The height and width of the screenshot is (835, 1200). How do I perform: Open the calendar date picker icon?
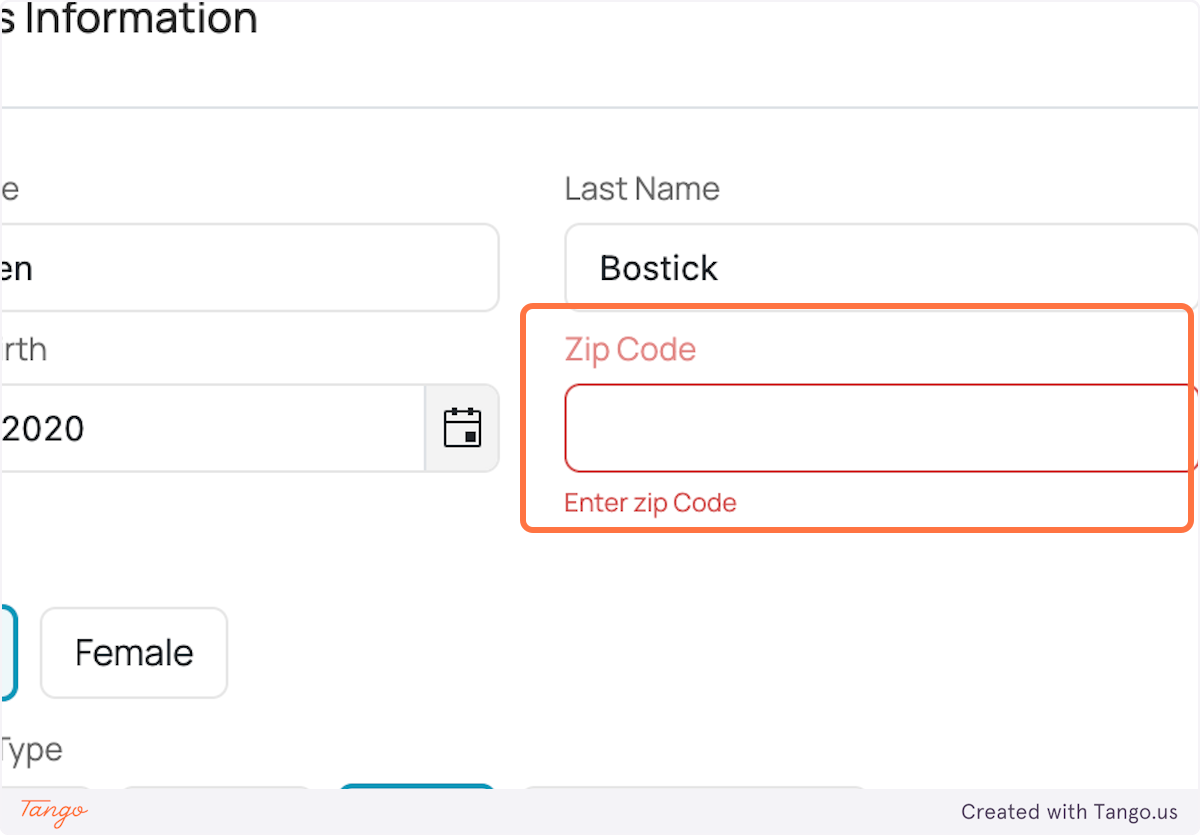pos(462,428)
